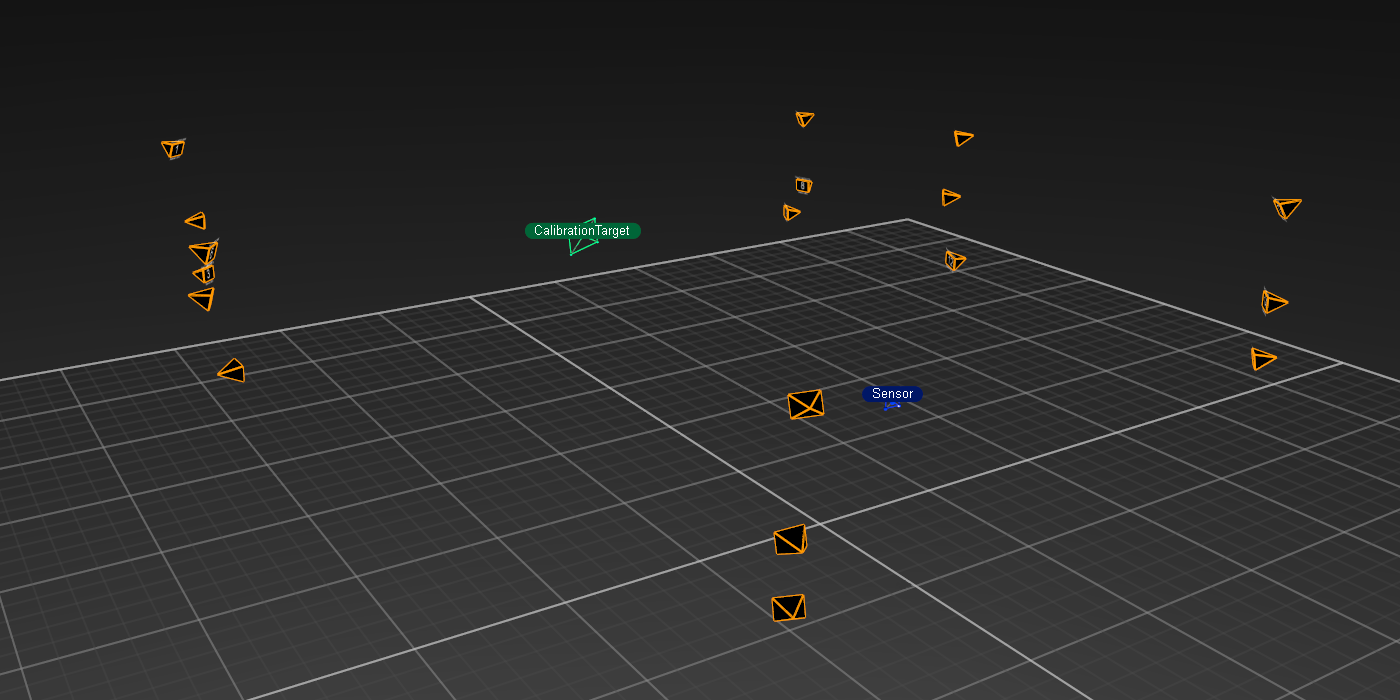This screenshot has width=1400, height=700.
Task: Select the orange camera numbered 3
Action: (205, 273)
